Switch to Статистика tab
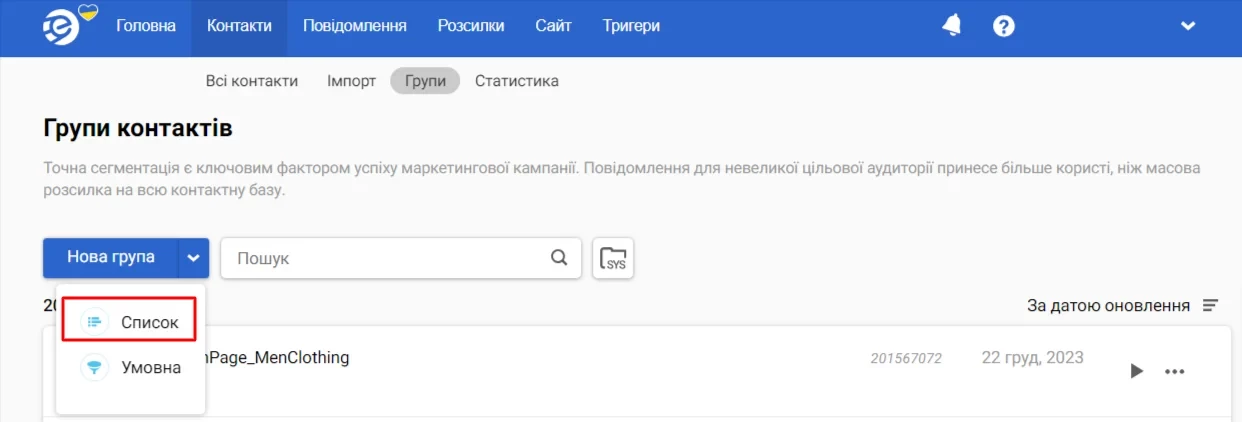This screenshot has height=422, width=1242. pos(517,81)
